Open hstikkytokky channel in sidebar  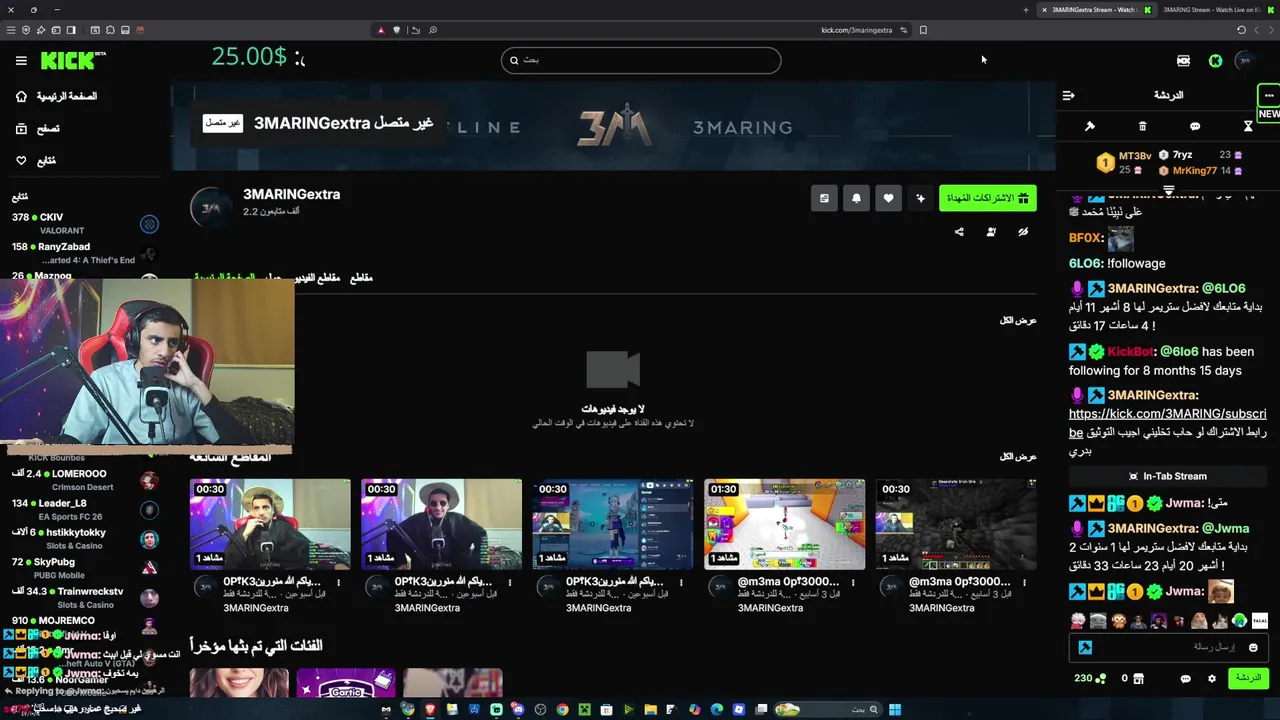click(x=84, y=539)
